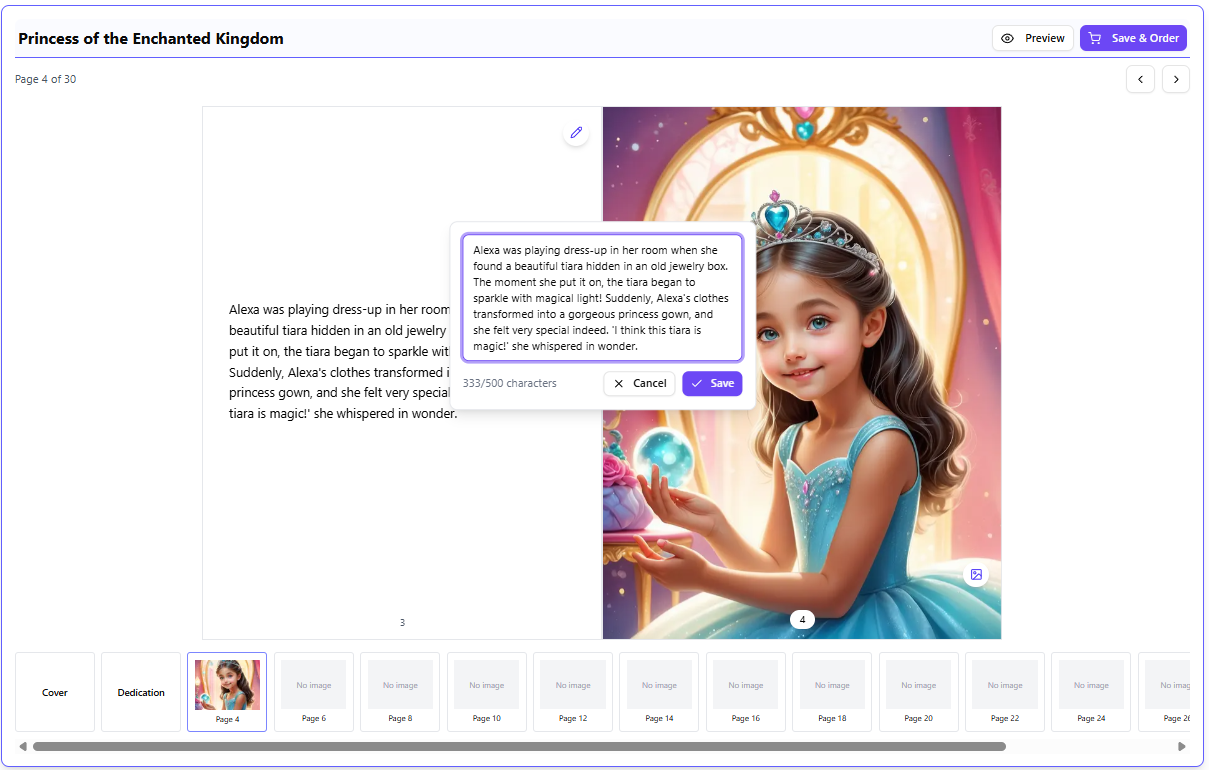Click the Page 4 thumbnail with the princess image

227,691
